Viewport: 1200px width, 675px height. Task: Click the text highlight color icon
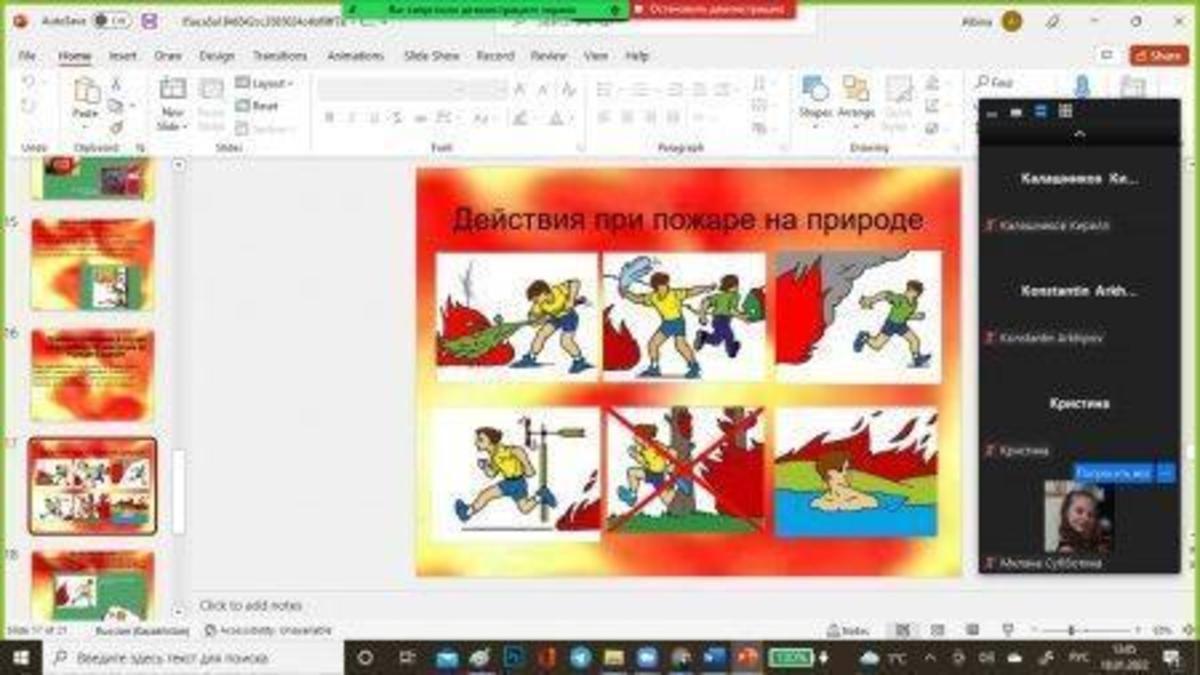pos(519,119)
